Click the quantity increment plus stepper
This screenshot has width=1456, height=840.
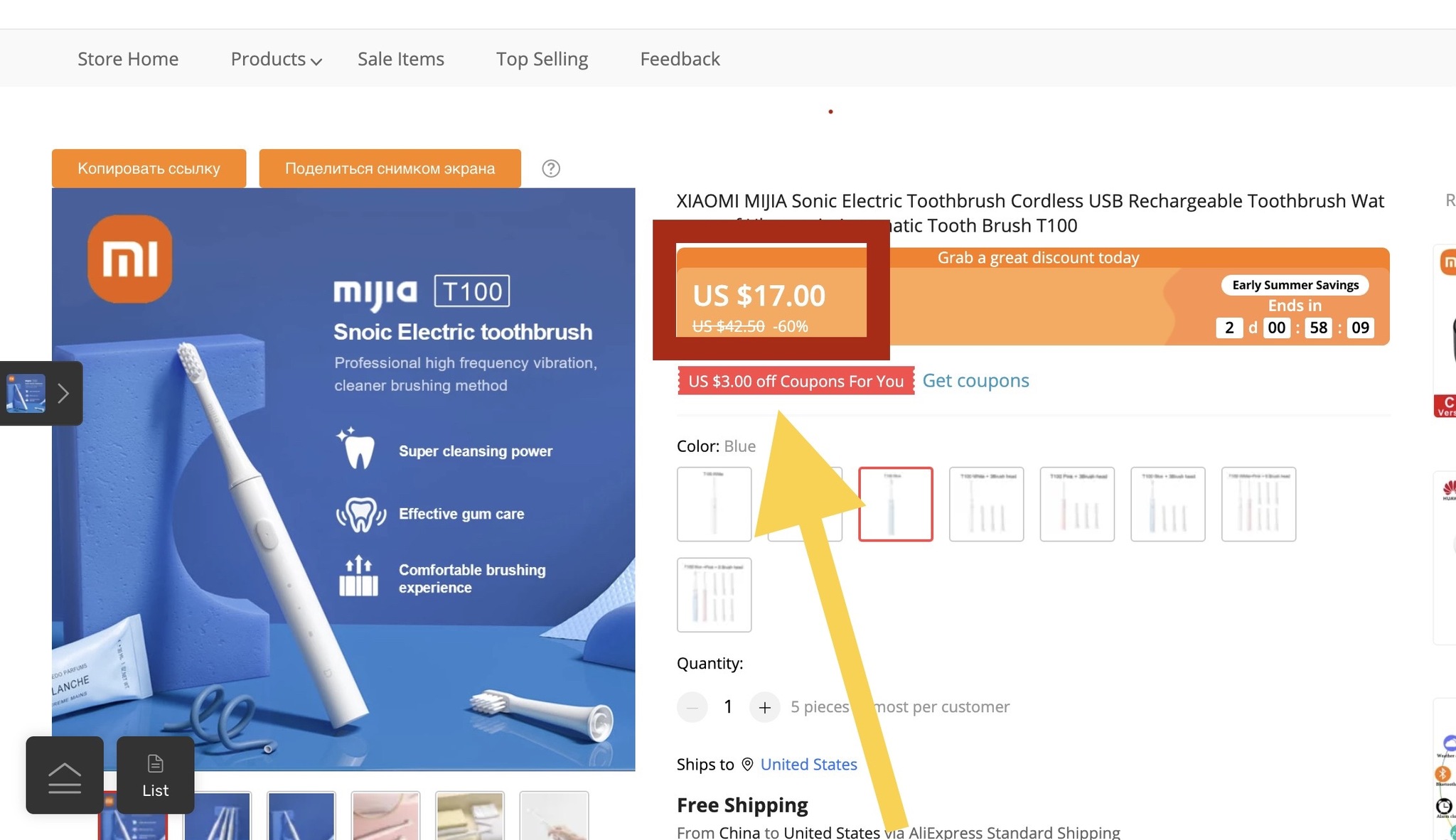[x=764, y=707]
